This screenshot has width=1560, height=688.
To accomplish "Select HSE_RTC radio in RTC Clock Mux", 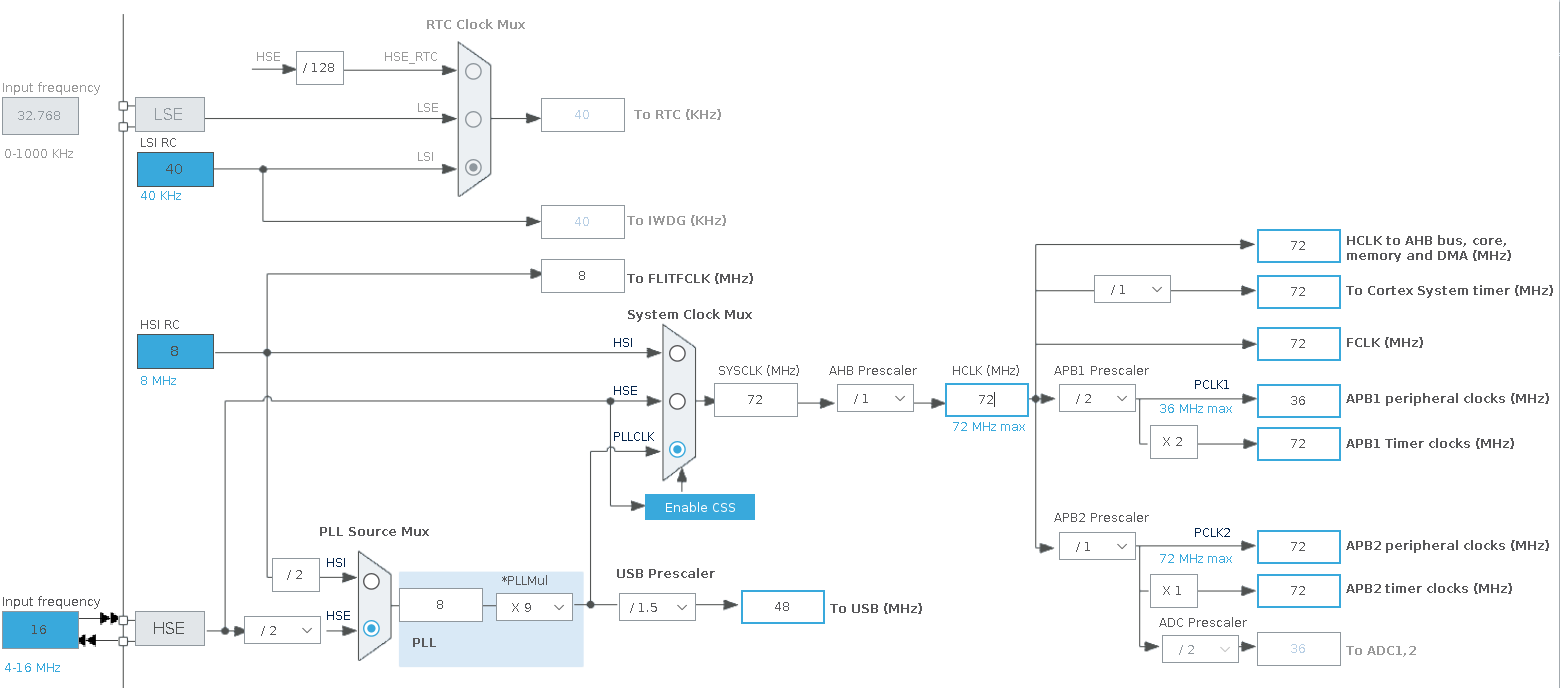I will click(473, 71).
